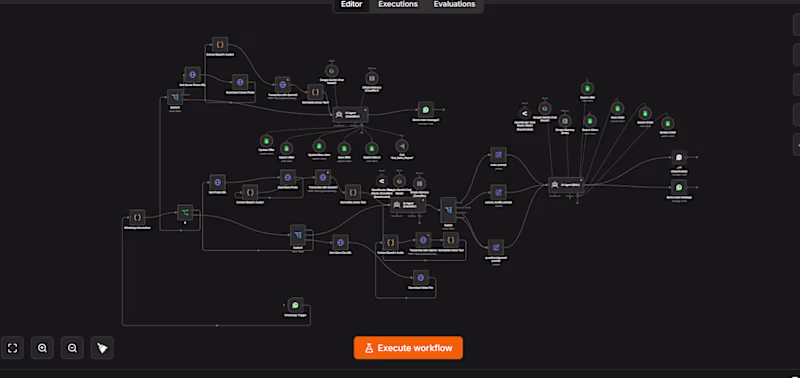
Task: Select the Download Voice File node
Action: pos(421,278)
